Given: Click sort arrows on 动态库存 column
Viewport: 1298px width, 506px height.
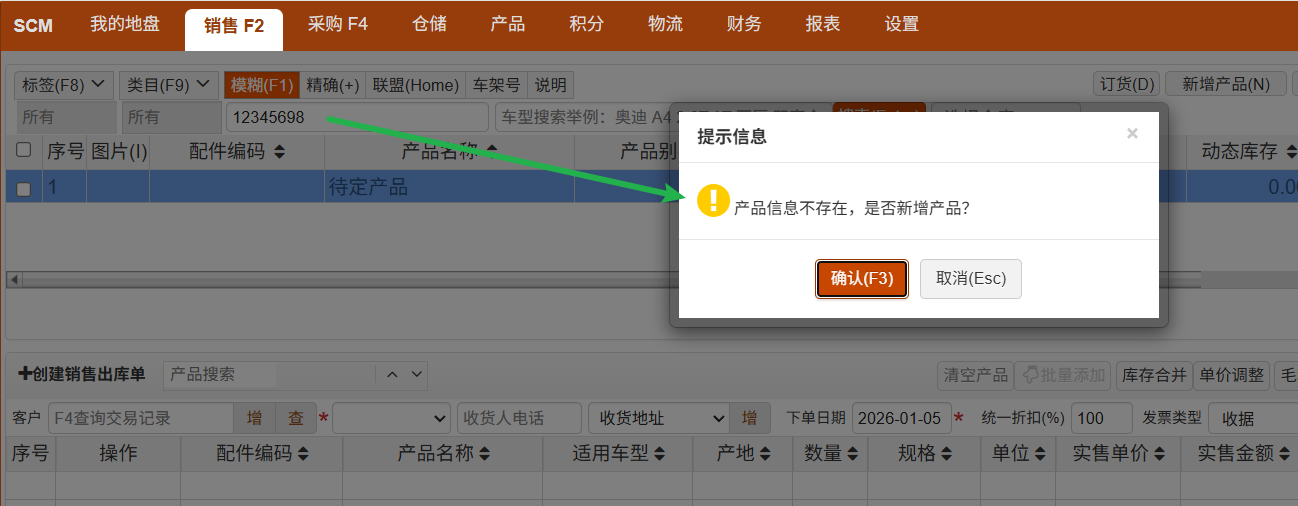Looking at the screenshot, I should coord(1290,152).
